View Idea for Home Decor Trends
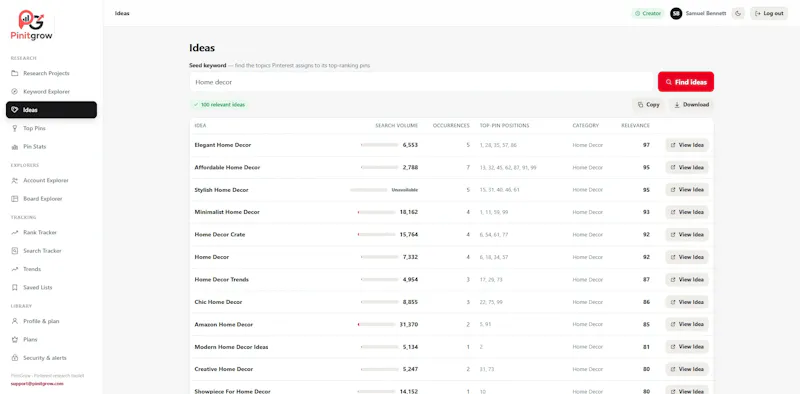The image size is (800, 394). (687, 279)
